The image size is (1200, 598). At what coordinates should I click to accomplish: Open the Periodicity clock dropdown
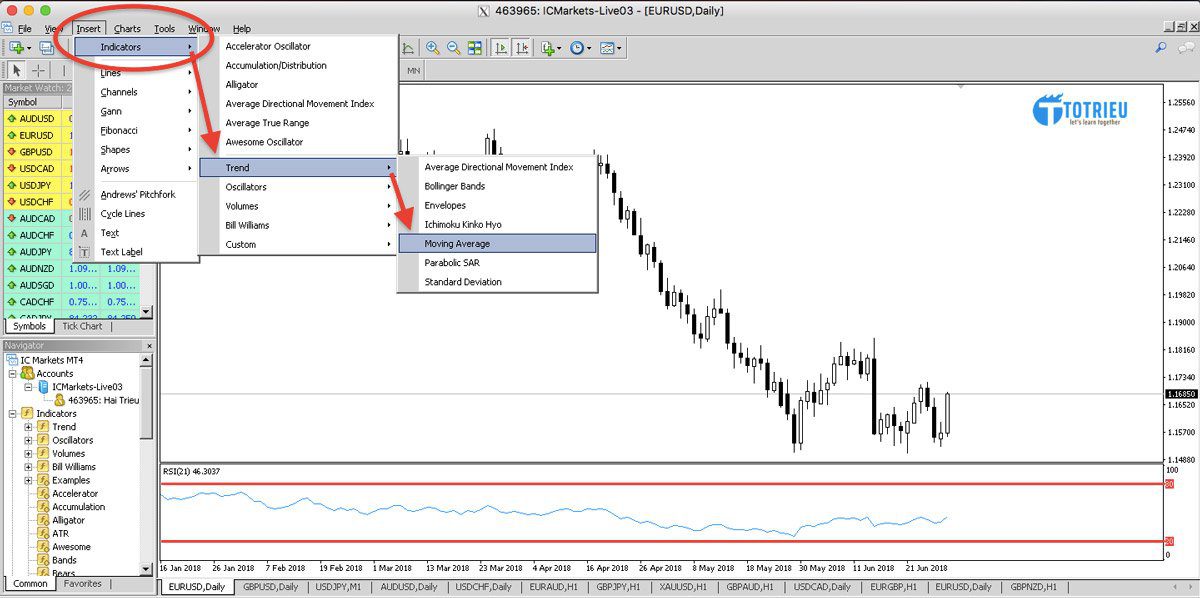(x=580, y=48)
